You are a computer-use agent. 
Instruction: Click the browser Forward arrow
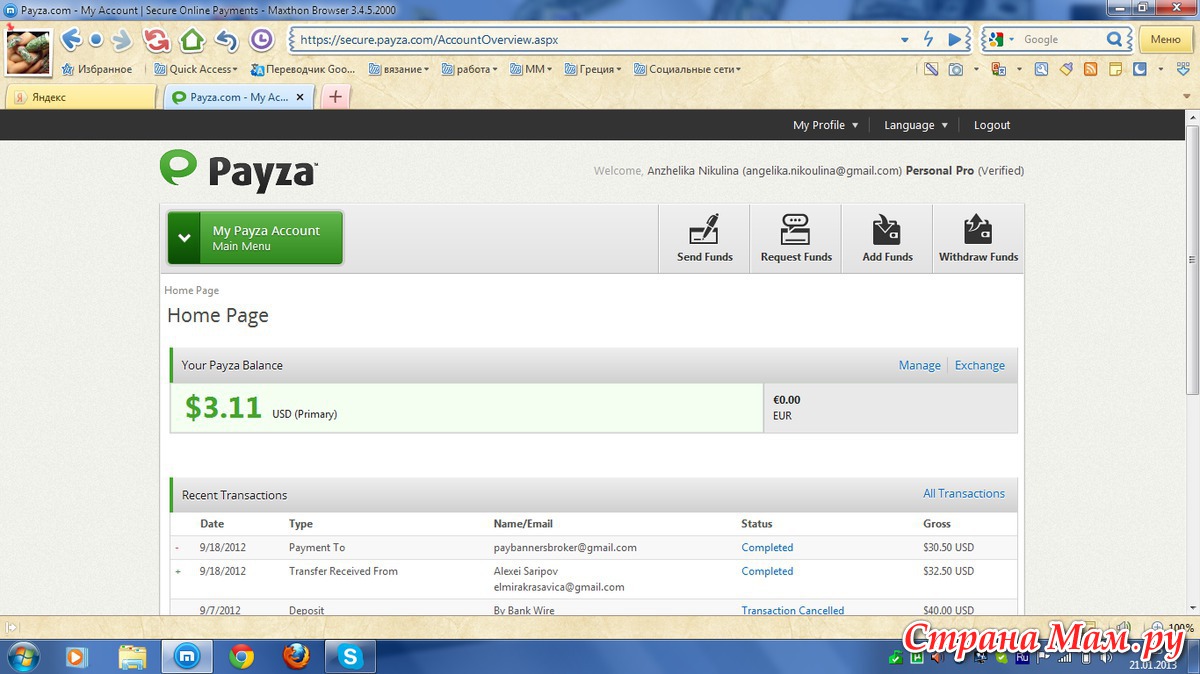click(x=122, y=40)
